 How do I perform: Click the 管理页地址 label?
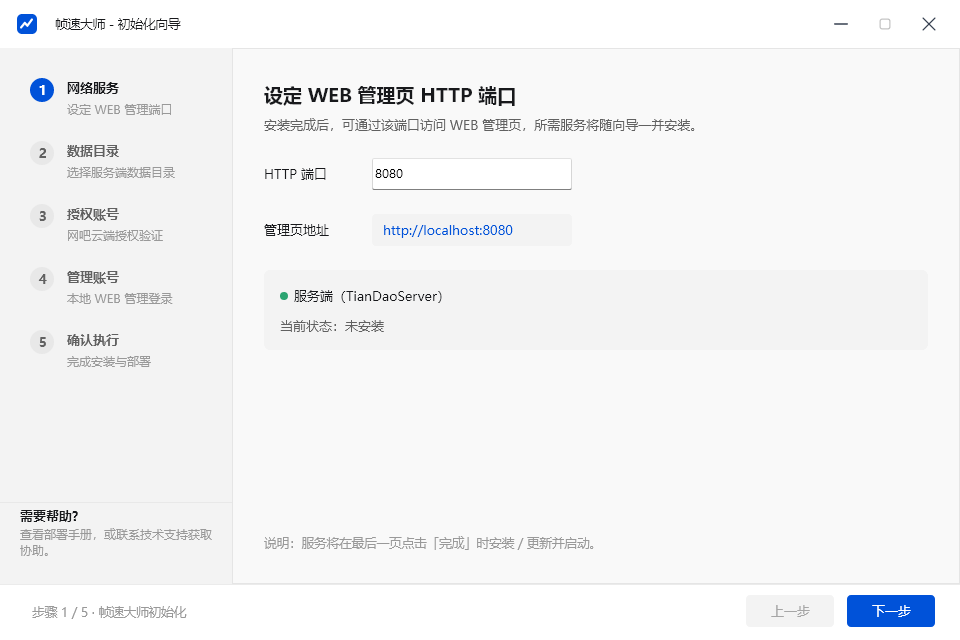tap(296, 230)
